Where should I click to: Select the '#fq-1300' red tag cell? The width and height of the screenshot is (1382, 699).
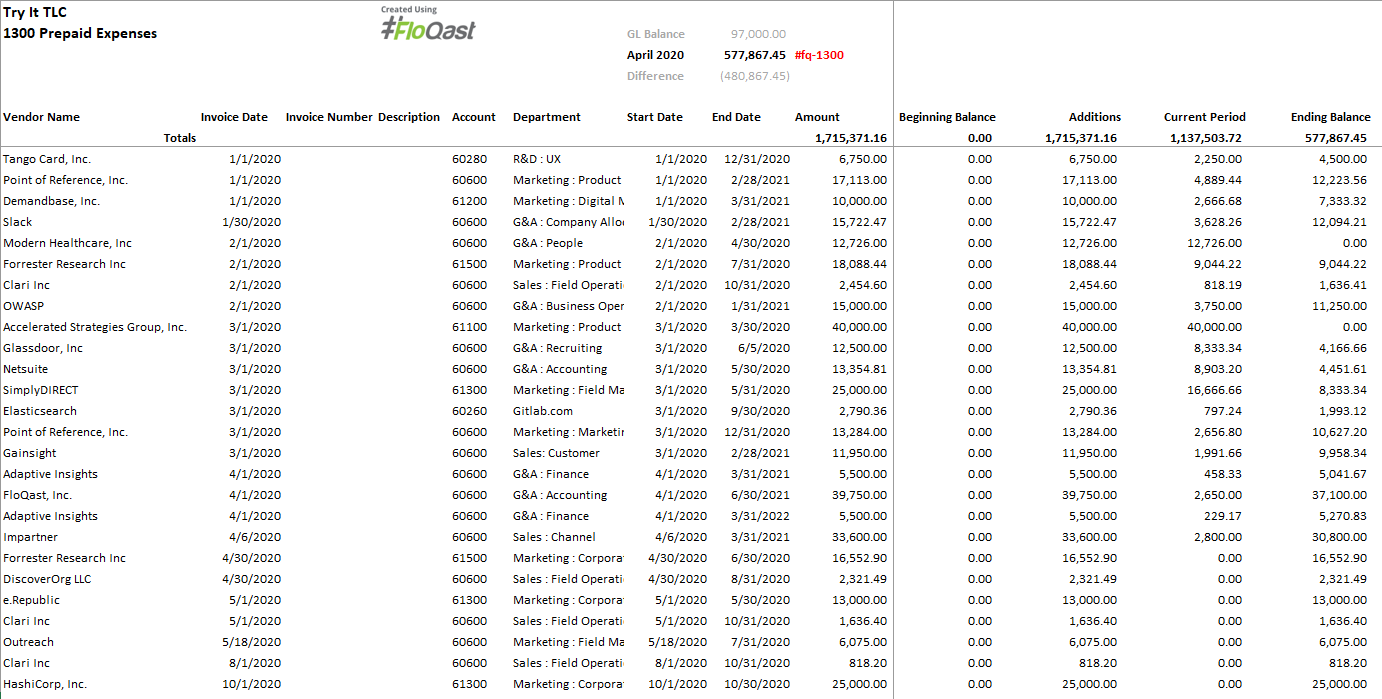tap(819, 55)
